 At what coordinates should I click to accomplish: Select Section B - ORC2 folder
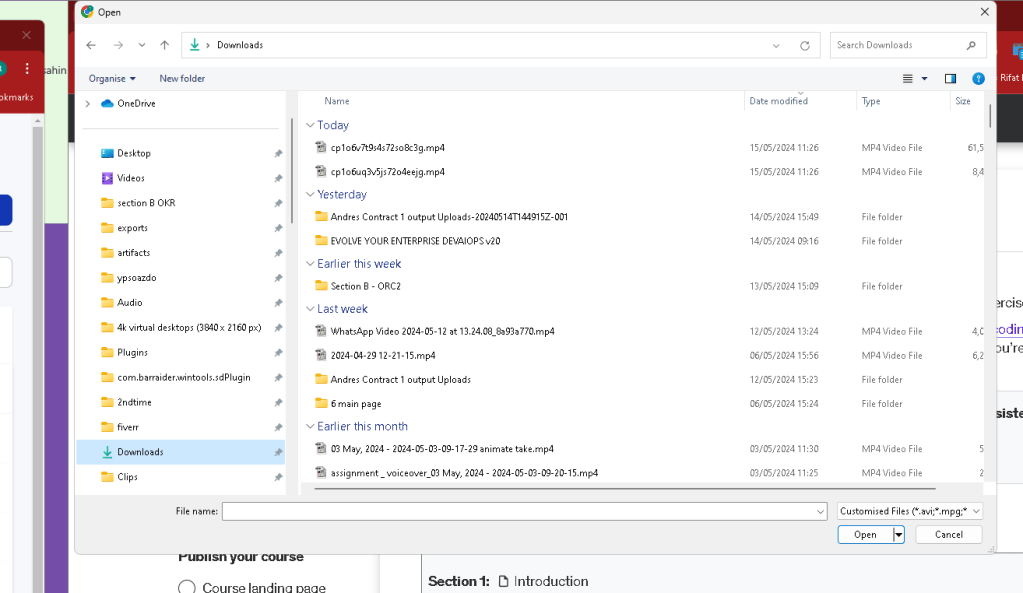(365, 286)
